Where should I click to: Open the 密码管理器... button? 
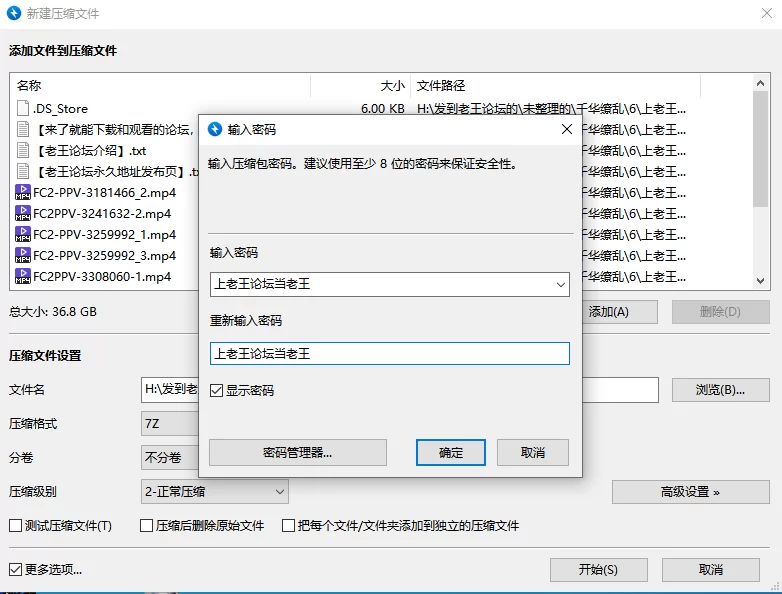(x=298, y=452)
